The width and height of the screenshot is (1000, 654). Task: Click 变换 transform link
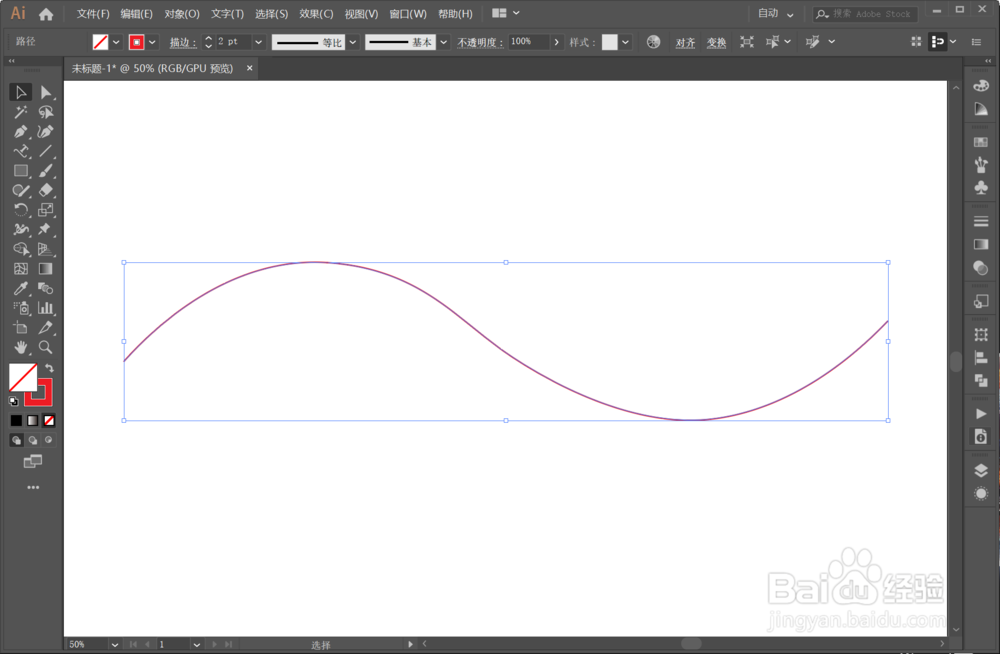pyautogui.click(x=716, y=42)
